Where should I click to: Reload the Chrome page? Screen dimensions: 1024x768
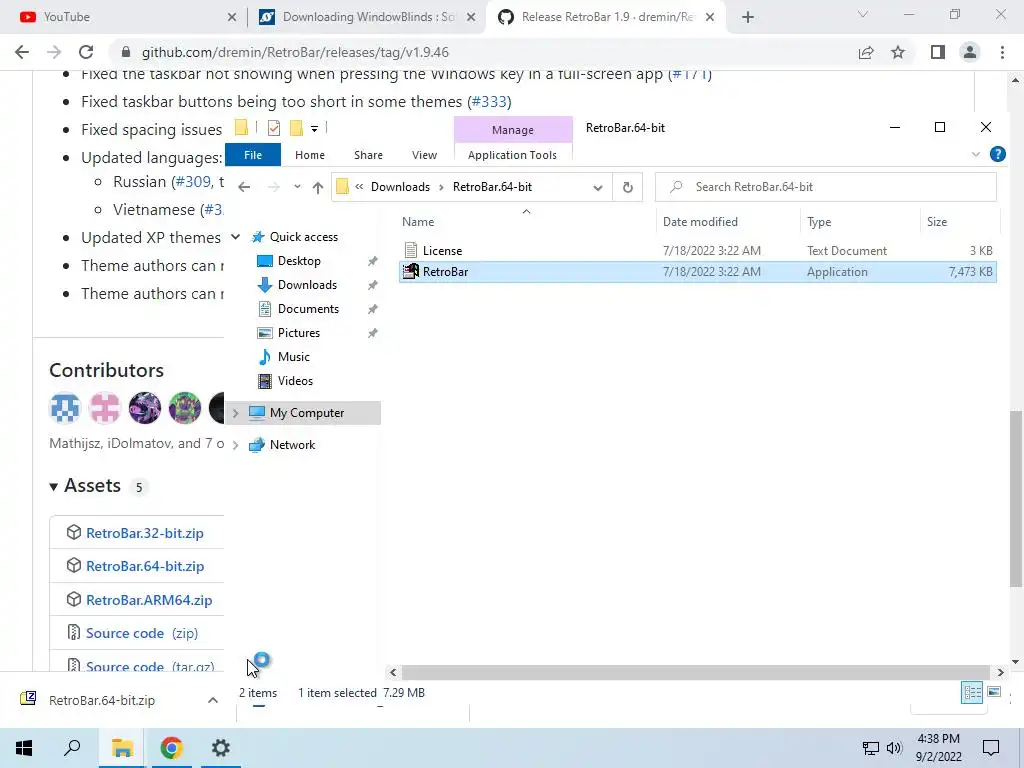86,52
